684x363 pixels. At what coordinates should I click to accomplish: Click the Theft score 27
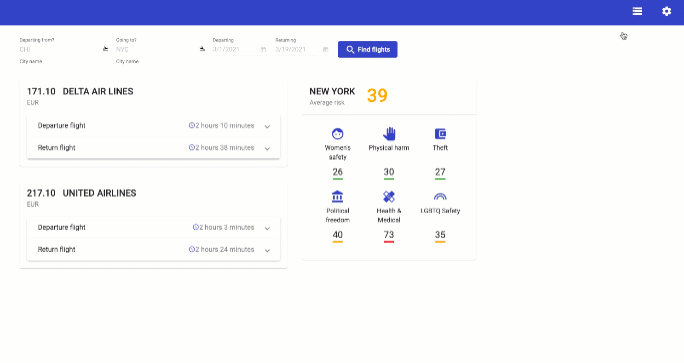440,172
